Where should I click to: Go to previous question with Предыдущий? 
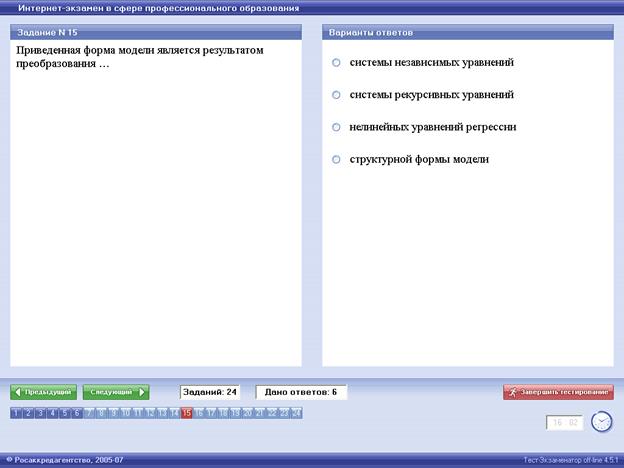point(43,392)
